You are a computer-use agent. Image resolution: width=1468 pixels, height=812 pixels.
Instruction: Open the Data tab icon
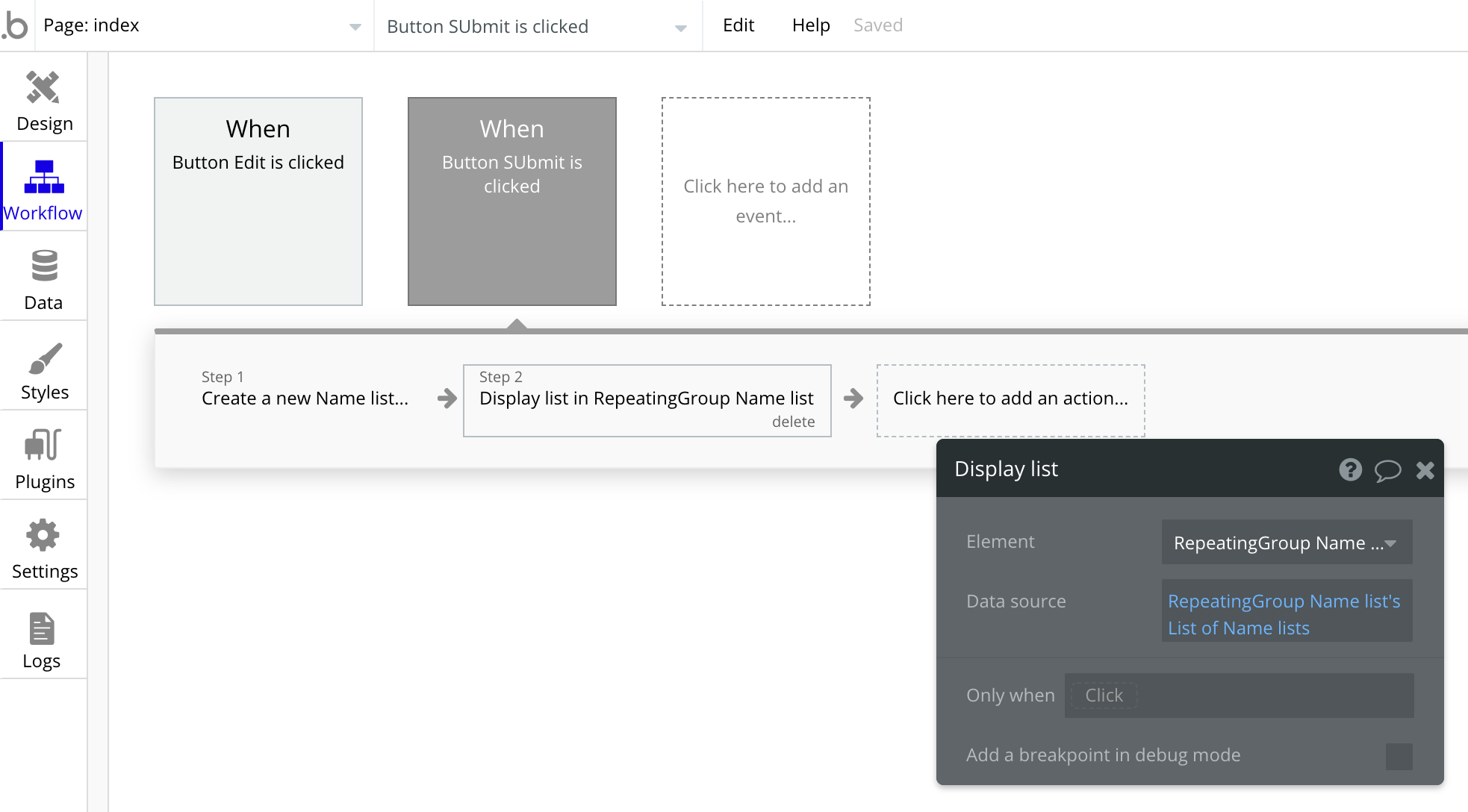point(43,266)
